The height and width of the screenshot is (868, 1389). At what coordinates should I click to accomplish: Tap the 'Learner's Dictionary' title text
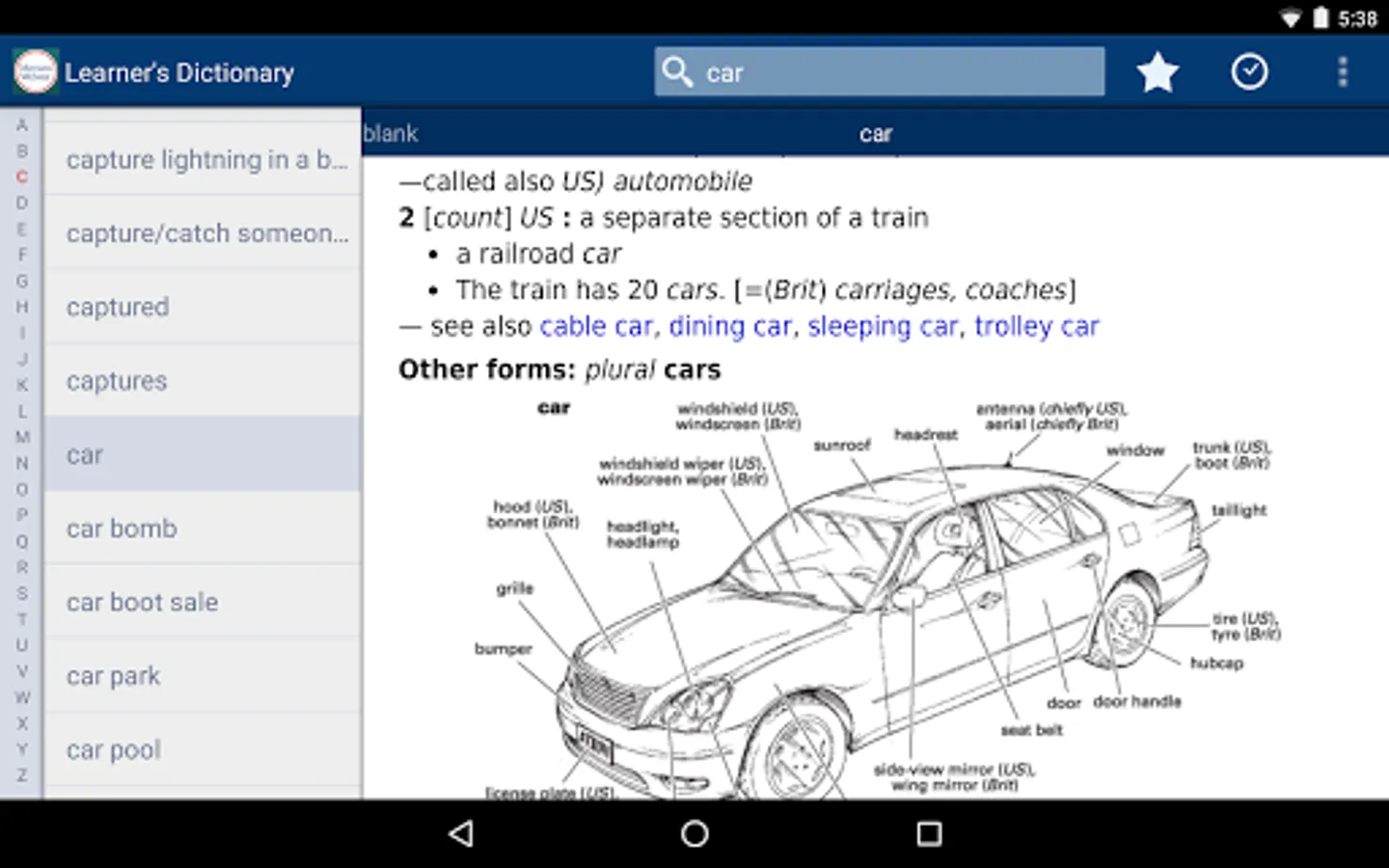[179, 72]
